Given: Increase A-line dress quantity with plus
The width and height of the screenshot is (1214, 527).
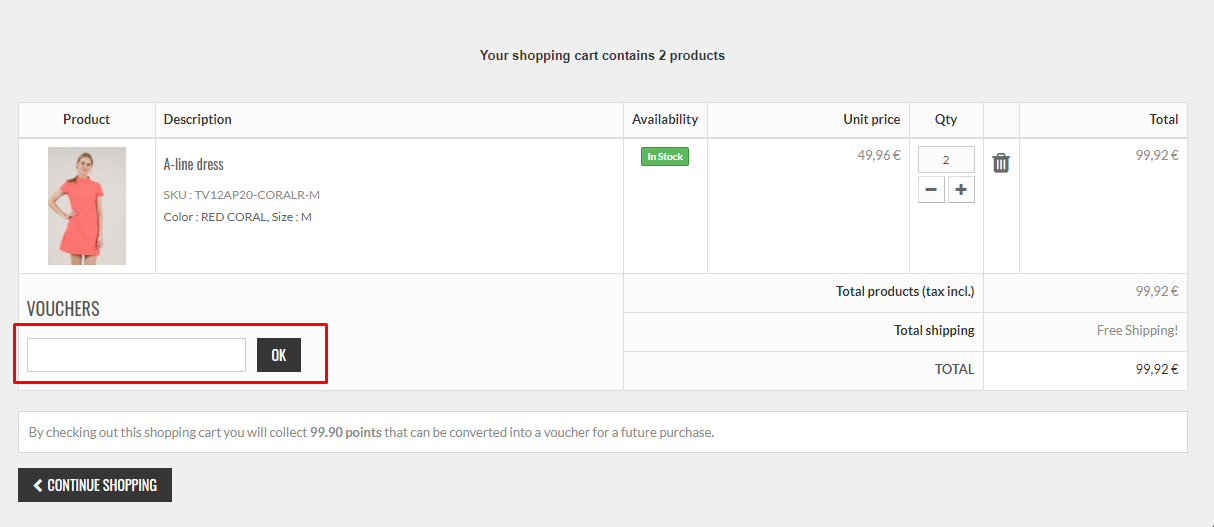Looking at the screenshot, I should point(961,189).
